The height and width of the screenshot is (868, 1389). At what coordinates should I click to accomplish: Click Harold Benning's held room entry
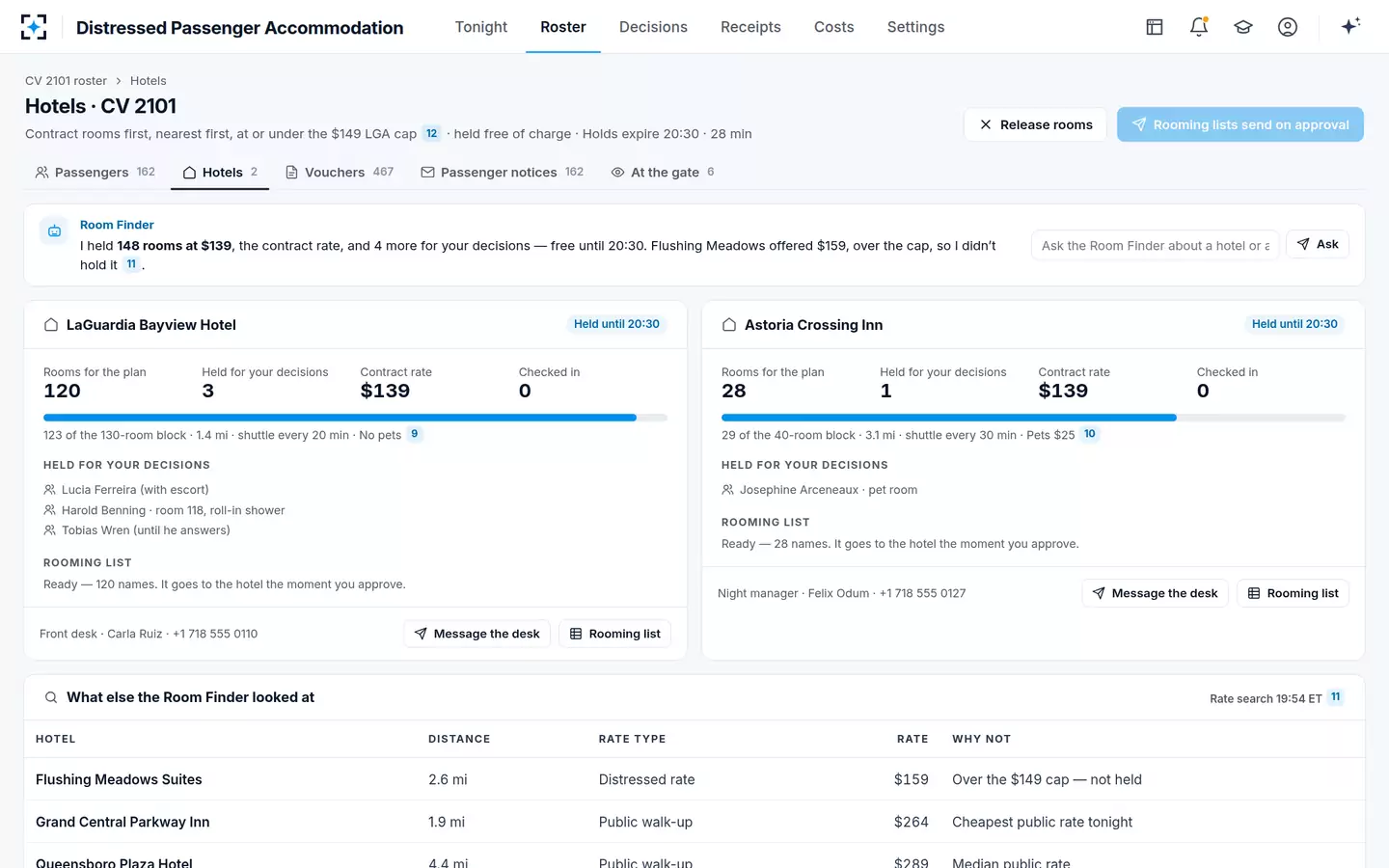tap(164, 510)
